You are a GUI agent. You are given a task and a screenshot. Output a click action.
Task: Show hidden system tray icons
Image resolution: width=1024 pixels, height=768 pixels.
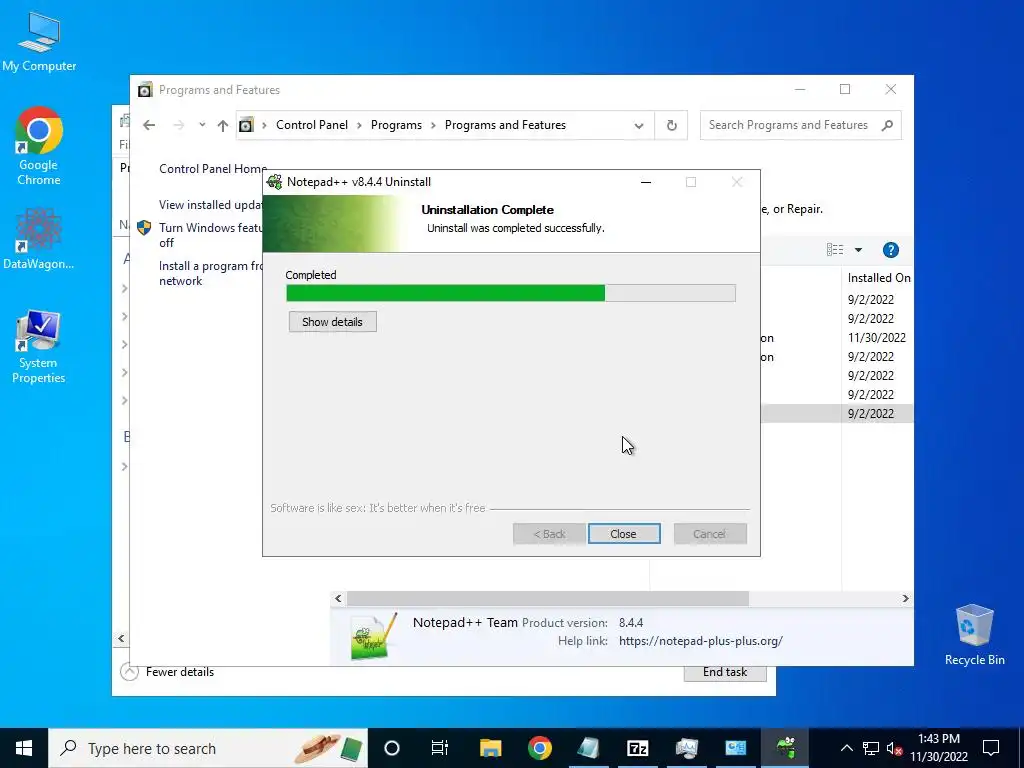click(x=846, y=748)
